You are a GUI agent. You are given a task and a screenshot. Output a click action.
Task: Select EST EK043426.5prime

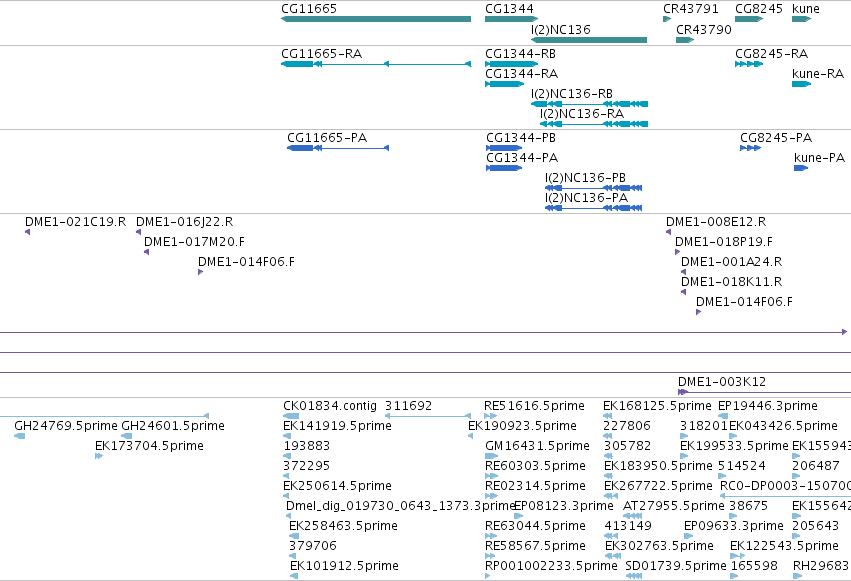(x=783, y=426)
